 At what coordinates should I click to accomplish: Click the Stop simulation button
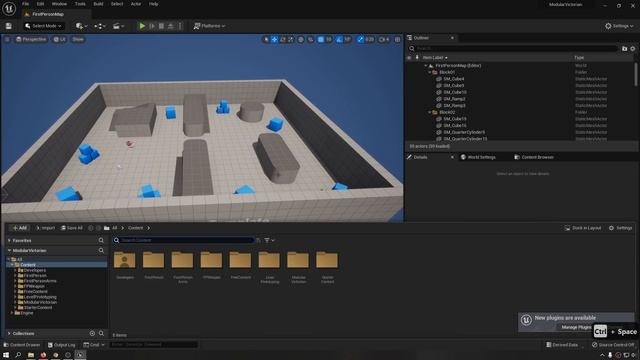161,26
